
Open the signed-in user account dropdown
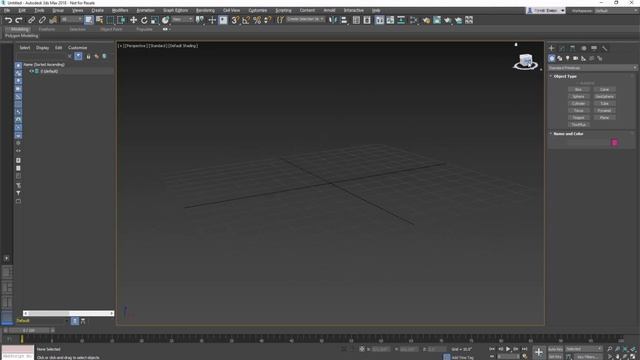(x=546, y=10)
